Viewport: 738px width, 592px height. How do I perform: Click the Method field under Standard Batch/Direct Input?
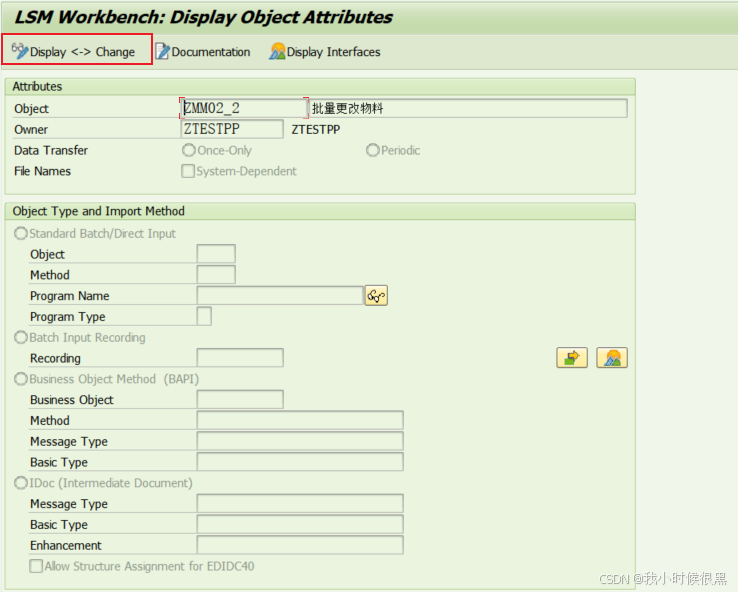click(216, 274)
